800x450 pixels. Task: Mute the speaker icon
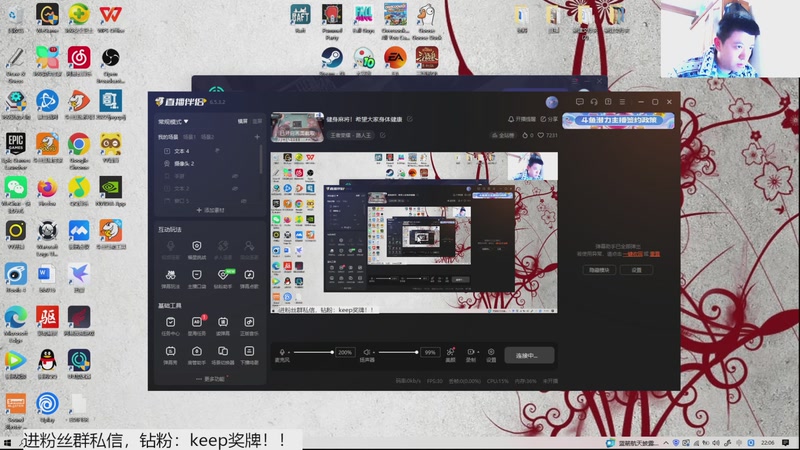pos(366,352)
